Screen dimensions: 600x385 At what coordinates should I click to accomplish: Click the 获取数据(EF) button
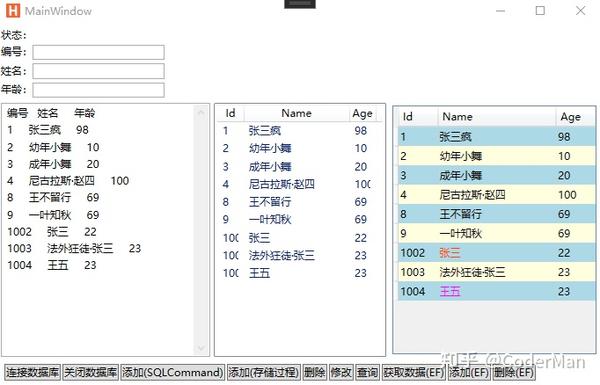tap(414, 372)
